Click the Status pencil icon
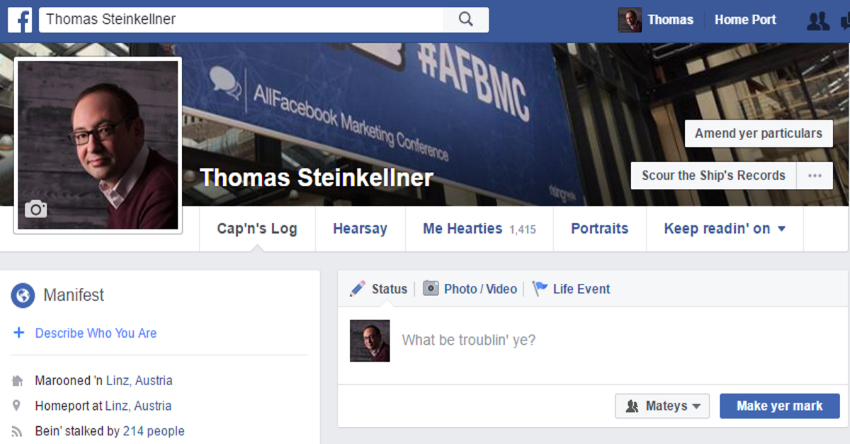The image size is (850, 444). [x=358, y=289]
